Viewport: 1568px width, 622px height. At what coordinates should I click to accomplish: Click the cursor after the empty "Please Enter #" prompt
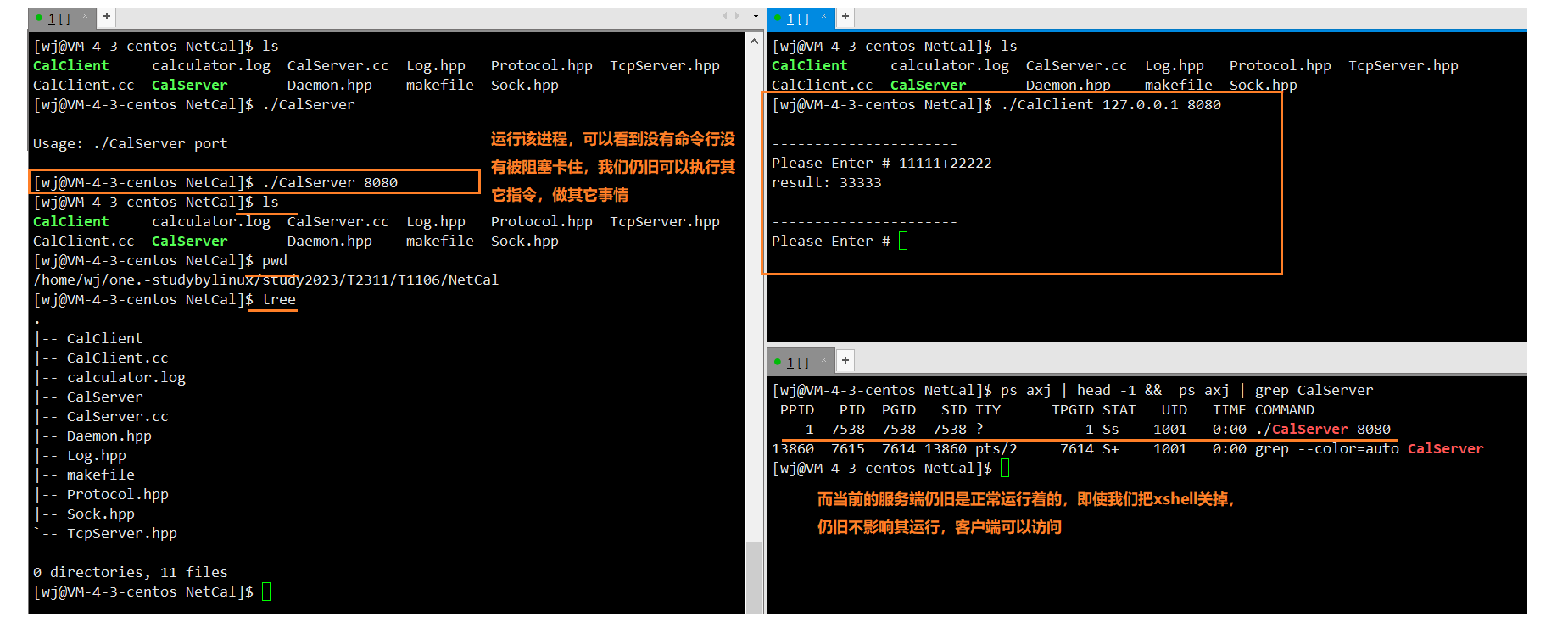(x=903, y=241)
